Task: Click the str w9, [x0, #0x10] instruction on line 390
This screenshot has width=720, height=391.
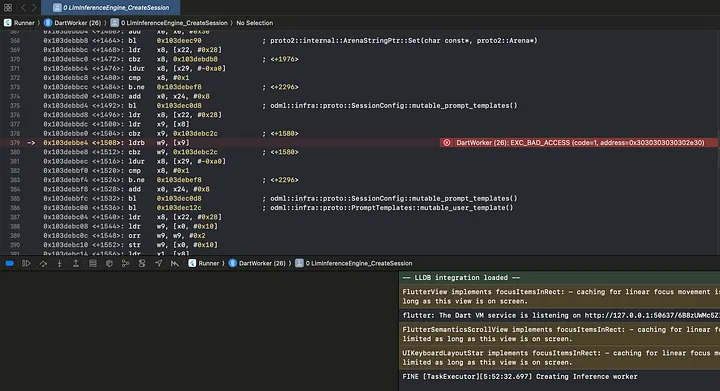Action: point(173,245)
